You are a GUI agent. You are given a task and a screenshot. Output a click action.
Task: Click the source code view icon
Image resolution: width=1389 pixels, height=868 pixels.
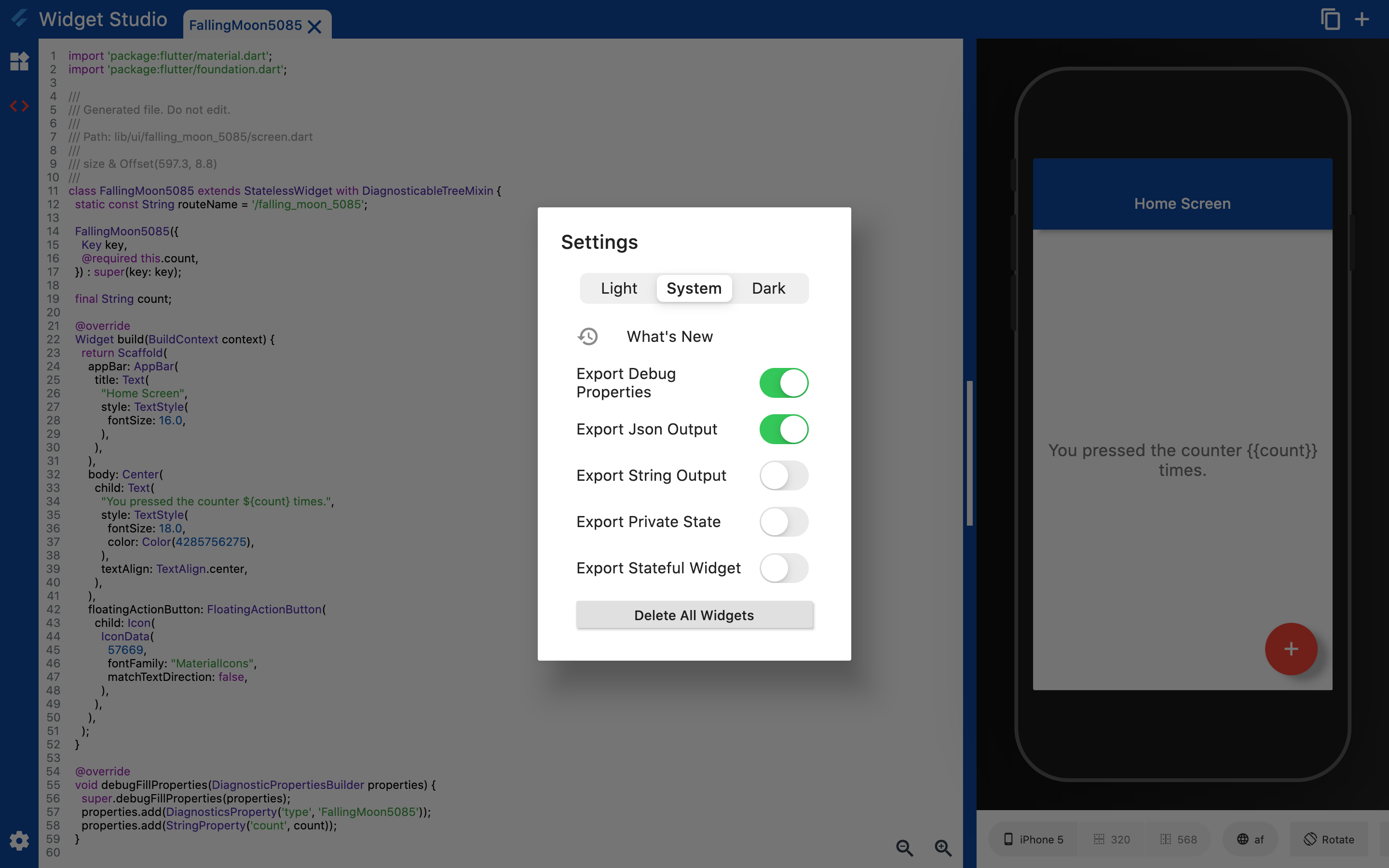pos(20,106)
